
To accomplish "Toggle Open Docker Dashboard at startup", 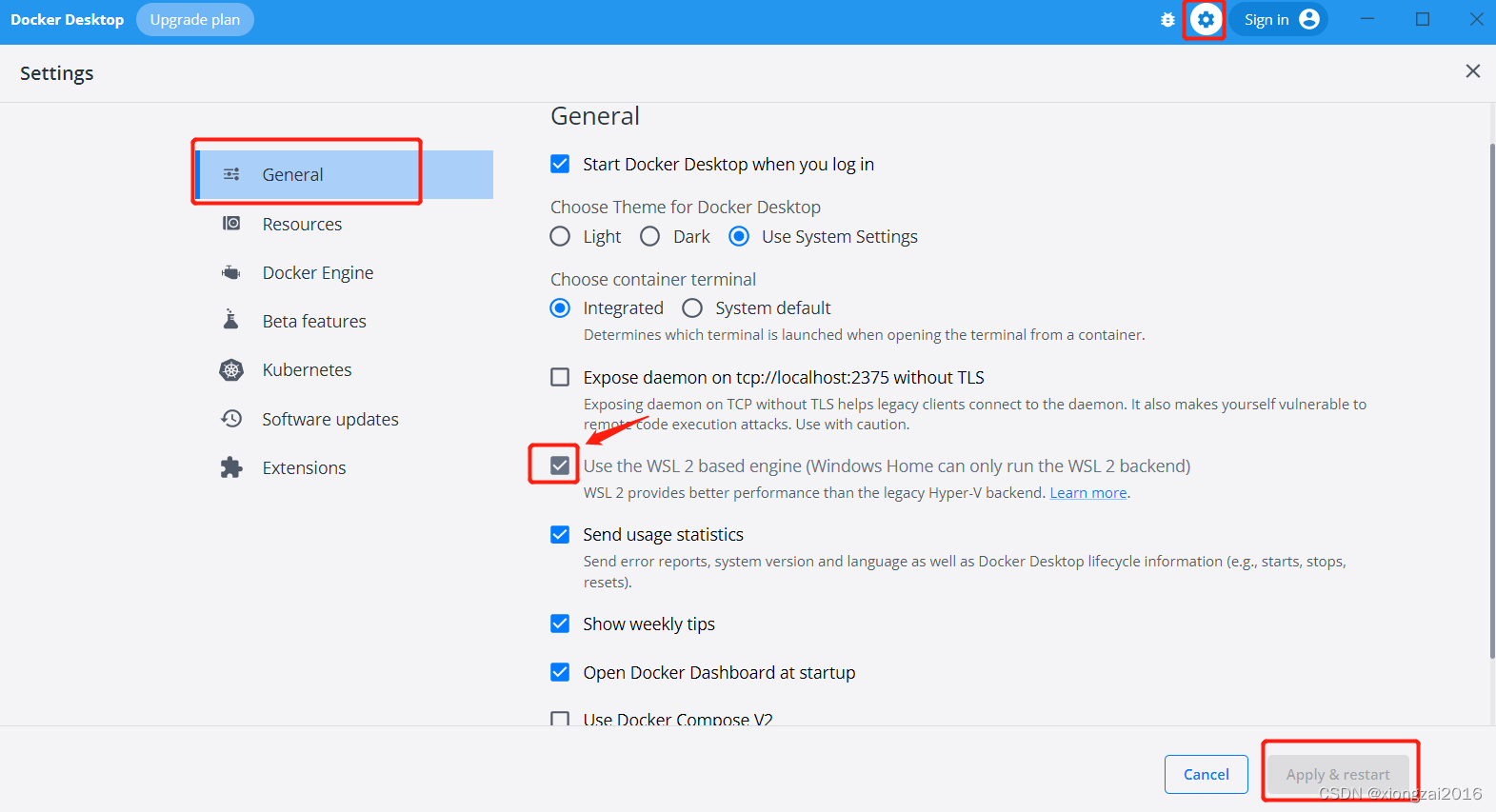I will (x=560, y=672).
